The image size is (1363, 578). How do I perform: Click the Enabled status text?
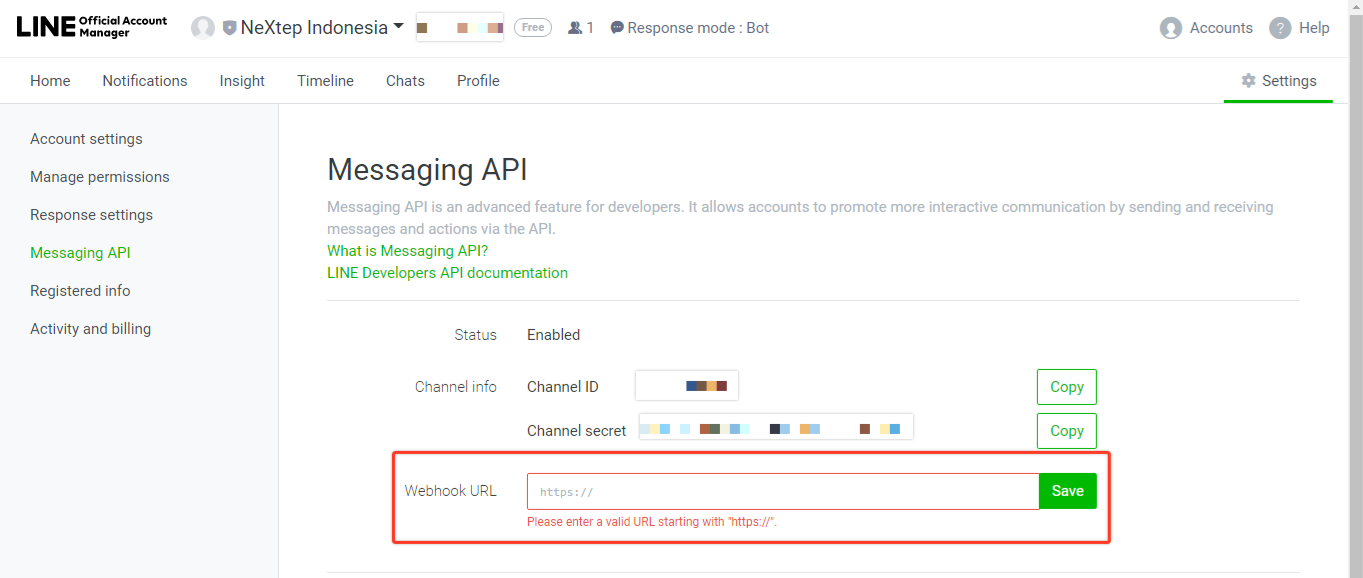pyautogui.click(x=553, y=335)
